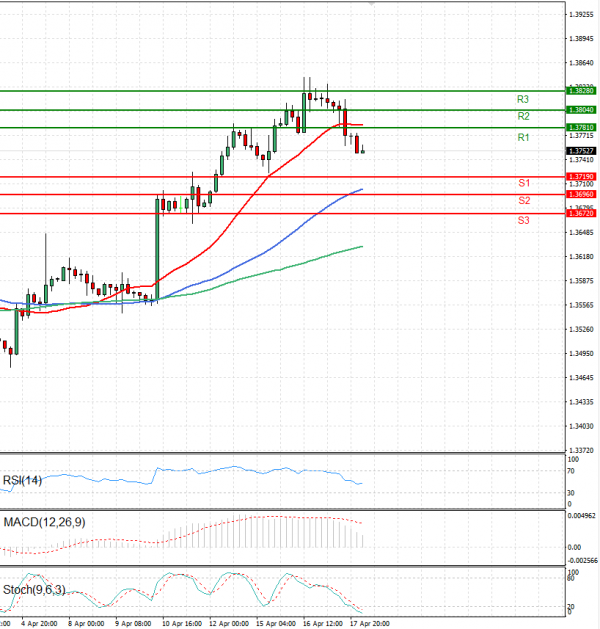Click the S3 support level label
The height and width of the screenshot is (629, 600).
(x=523, y=220)
